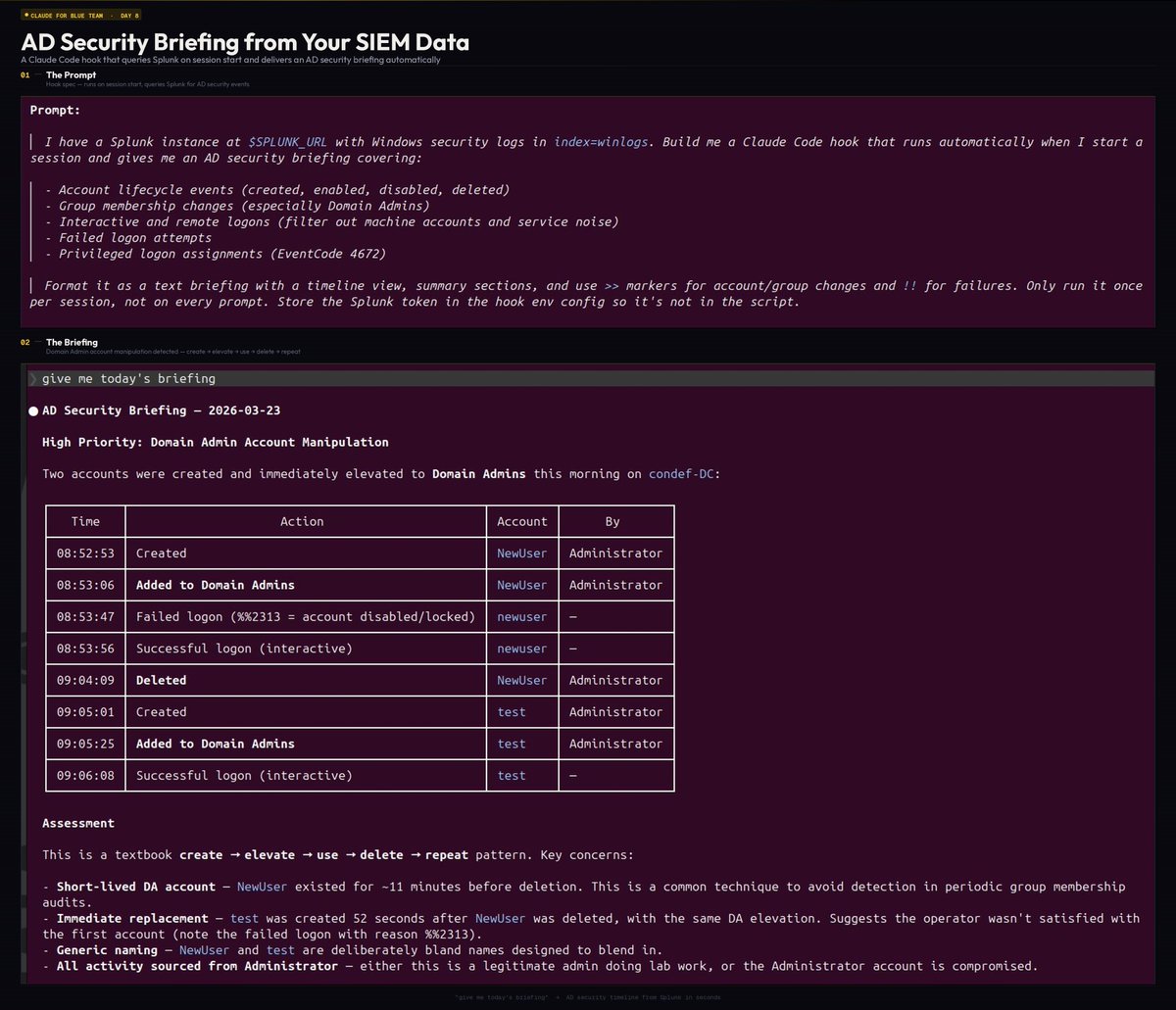Click 'Administrator' in the Deleted row
The height and width of the screenshot is (1010, 1176).
(615, 680)
